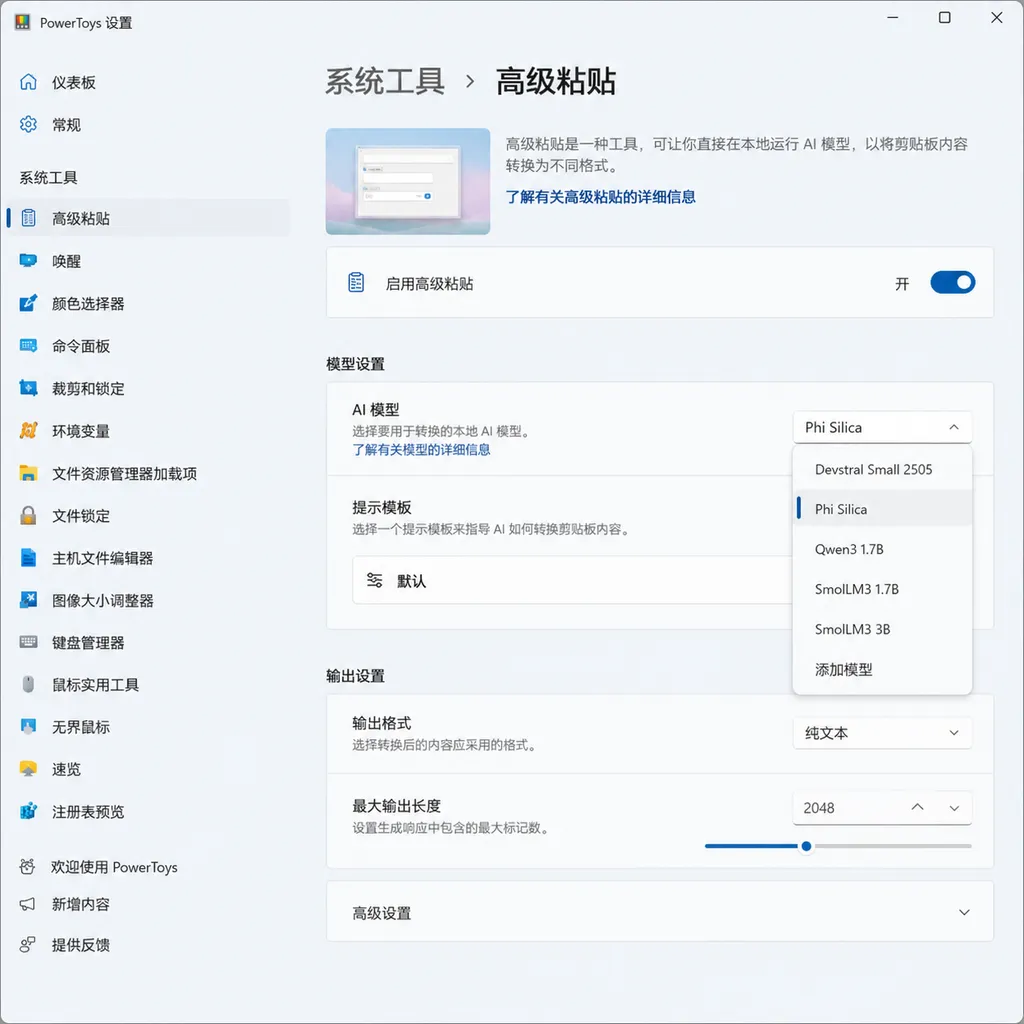
Task: Click the 默认 prompt template card
Action: (x=571, y=580)
